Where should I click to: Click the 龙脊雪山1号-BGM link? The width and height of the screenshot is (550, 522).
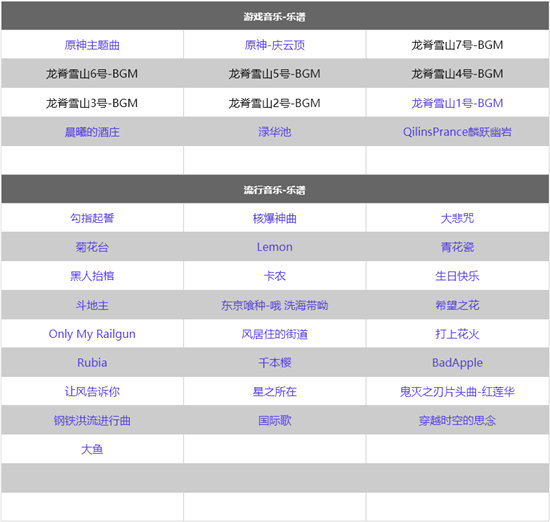pyautogui.click(x=457, y=103)
